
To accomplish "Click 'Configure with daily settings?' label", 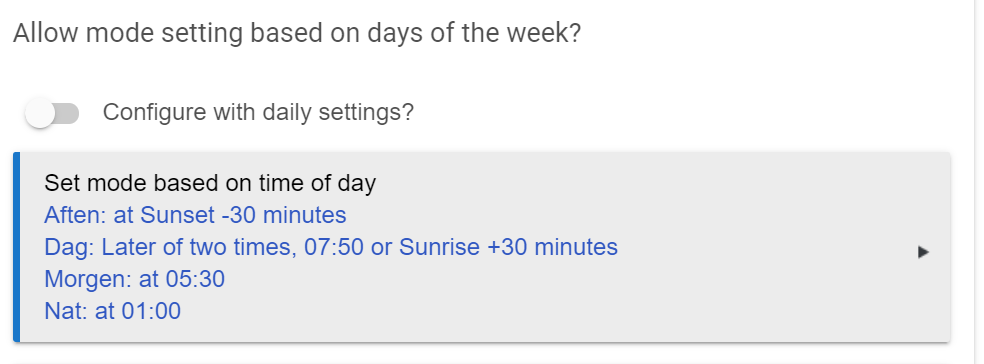I will pos(259,112).
